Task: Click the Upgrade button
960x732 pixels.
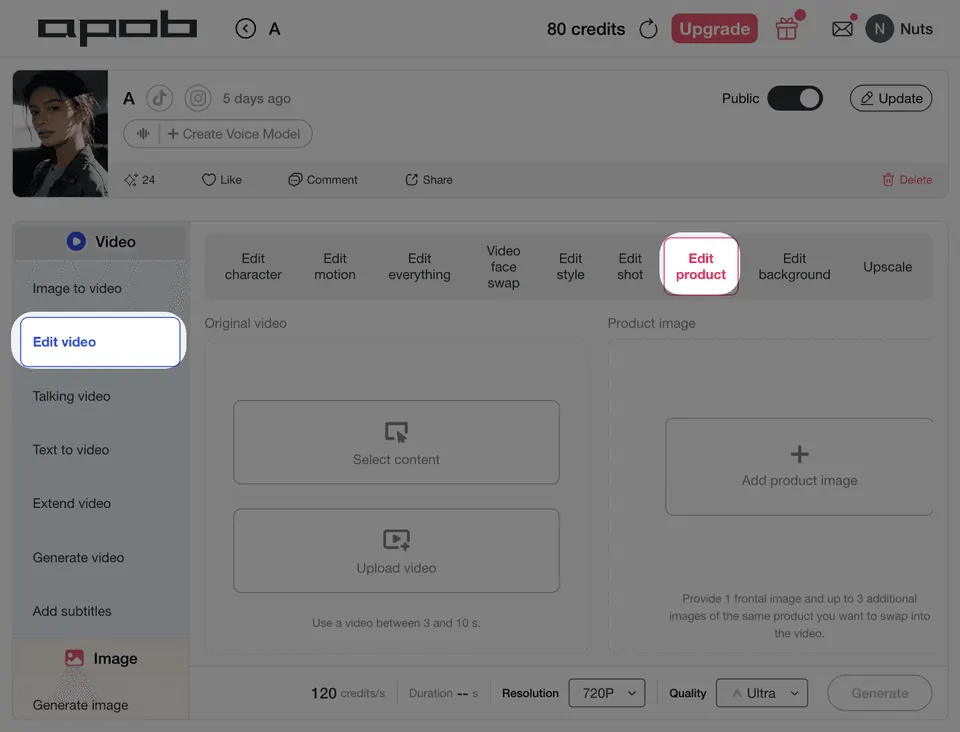Action: pos(714,29)
